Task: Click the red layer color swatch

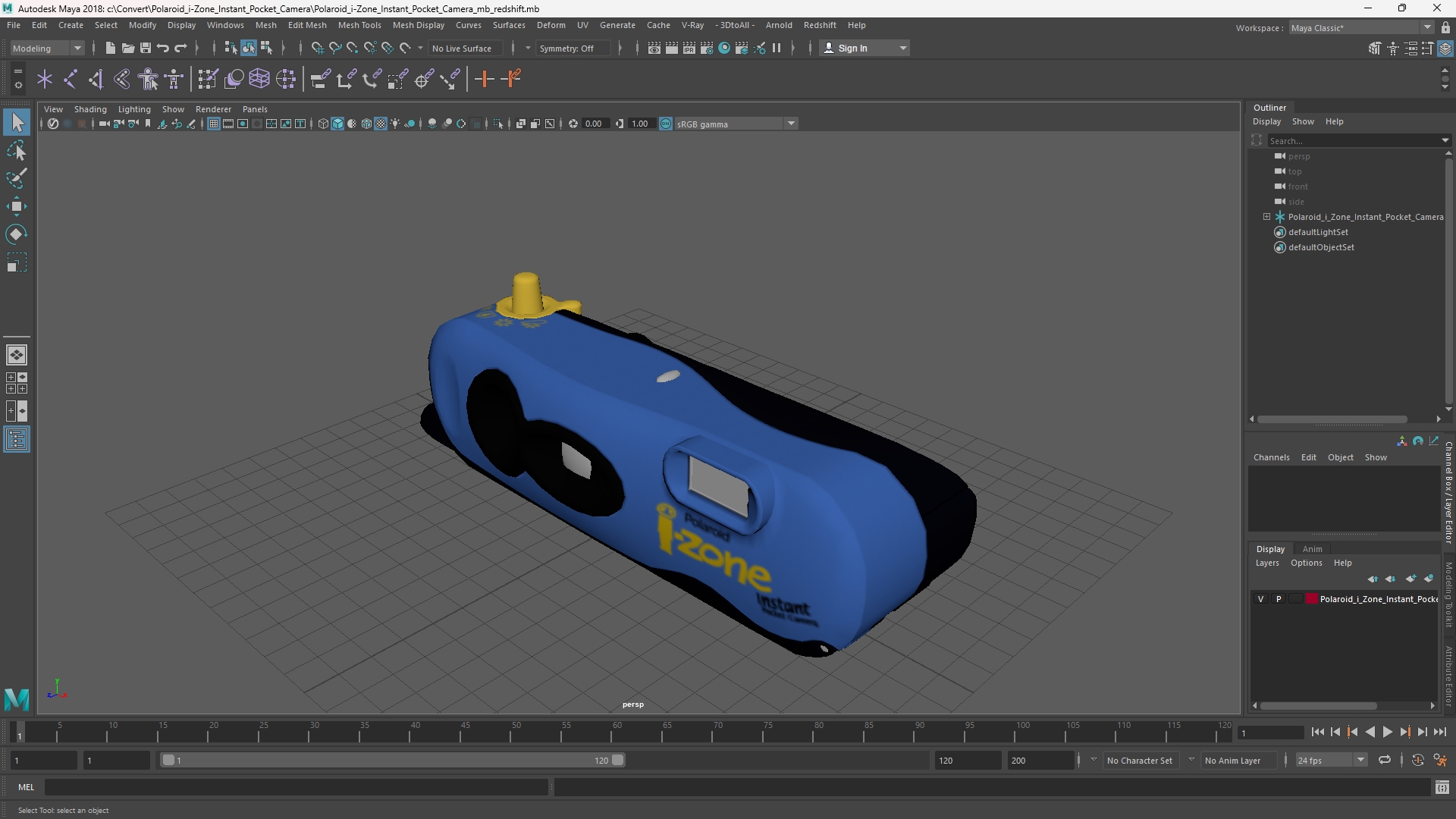Action: tap(1312, 599)
